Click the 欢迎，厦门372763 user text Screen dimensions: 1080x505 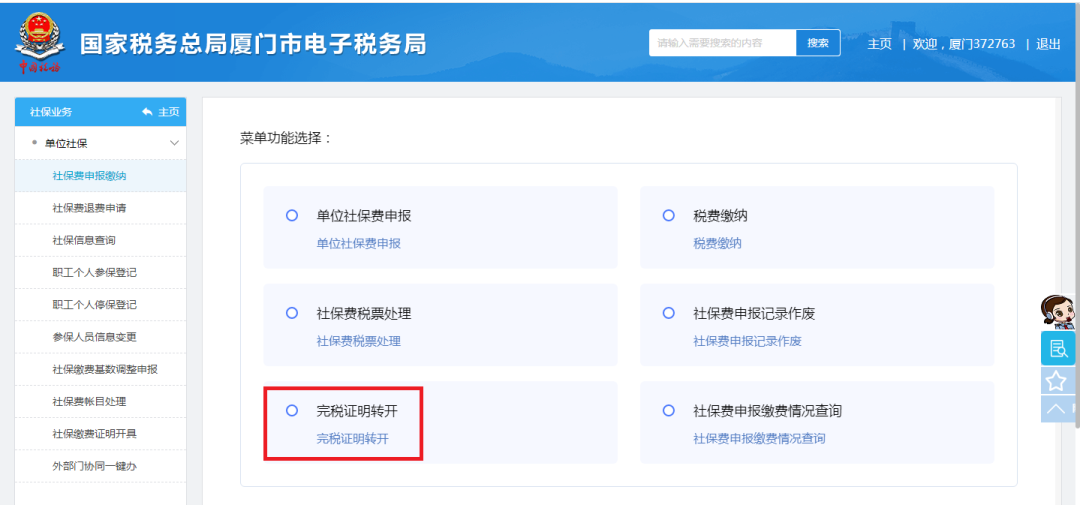point(964,43)
